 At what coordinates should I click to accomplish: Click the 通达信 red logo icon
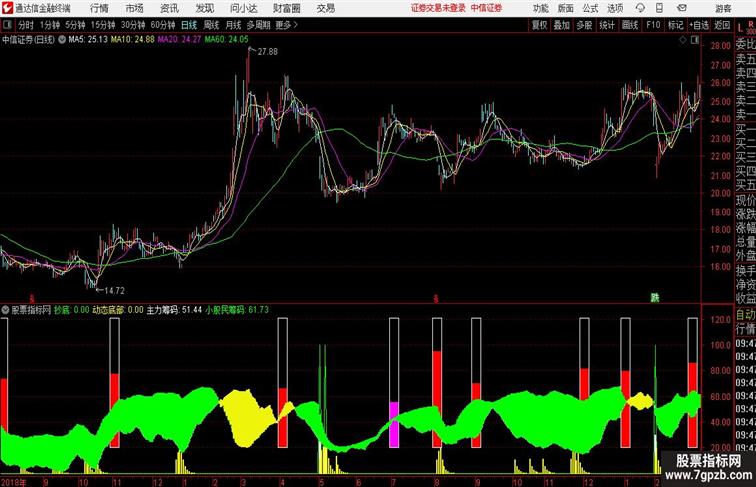pyautogui.click(x=7, y=8)
